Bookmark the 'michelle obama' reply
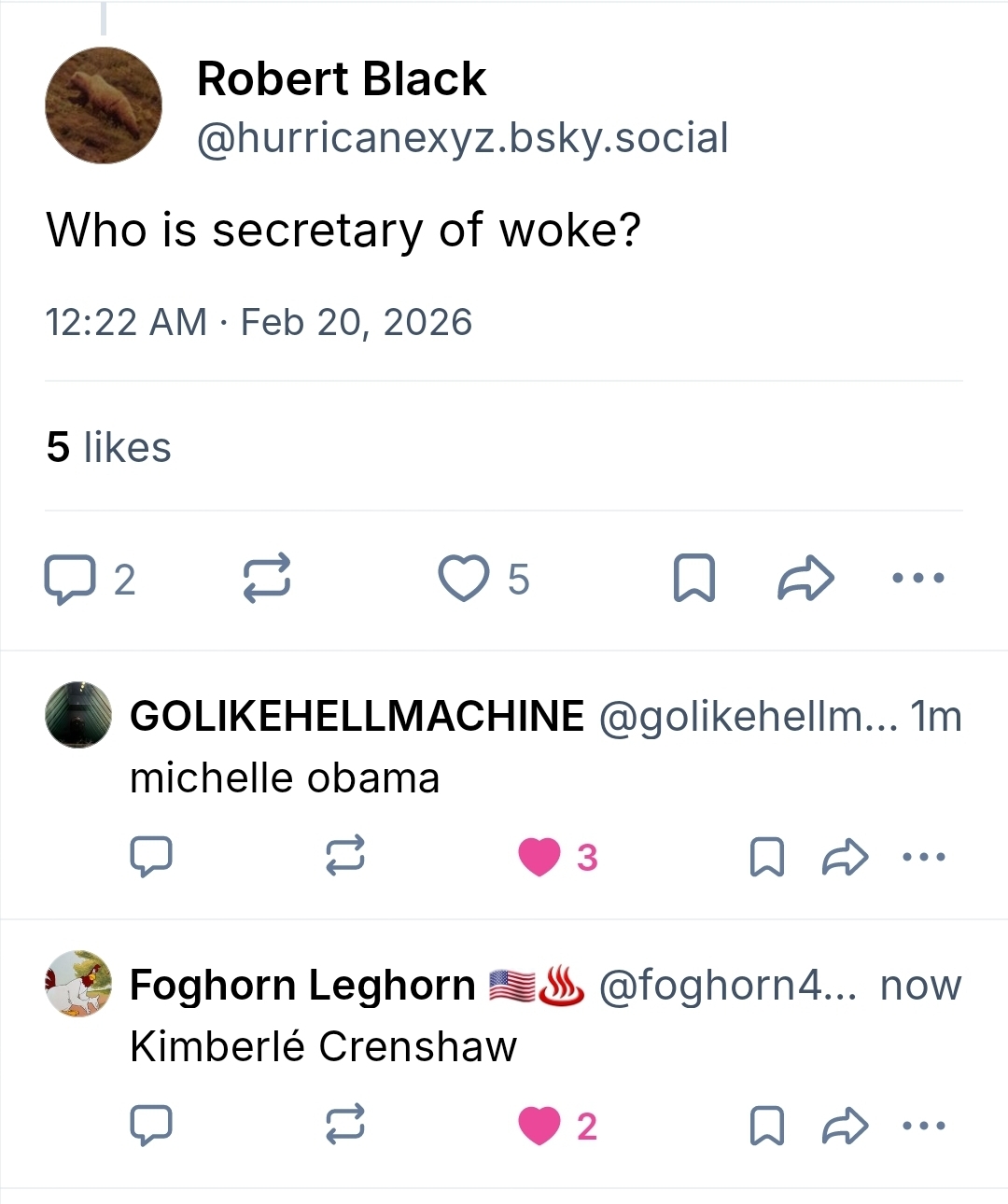This screenshot has height=1204, width=1008. pos(767,856)
